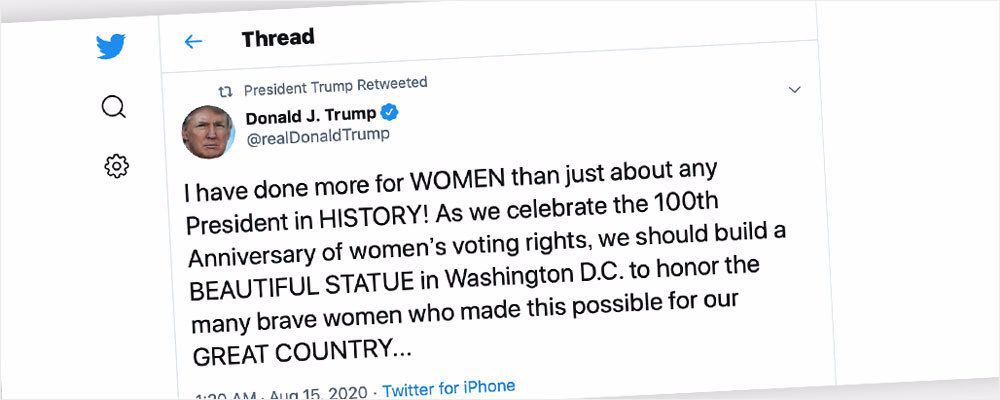Click "President Trump Retweeted" label

click(x=335, y=85)
